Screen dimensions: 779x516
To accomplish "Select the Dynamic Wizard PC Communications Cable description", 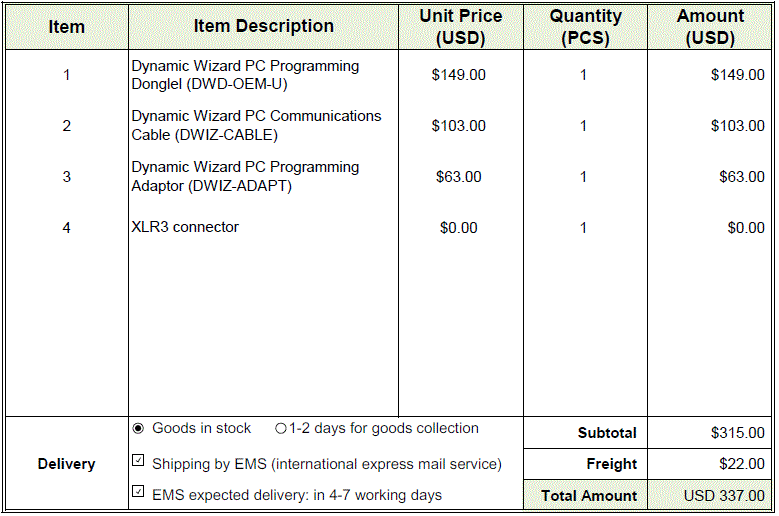I will pyautogui.click(x=256, y=125).
